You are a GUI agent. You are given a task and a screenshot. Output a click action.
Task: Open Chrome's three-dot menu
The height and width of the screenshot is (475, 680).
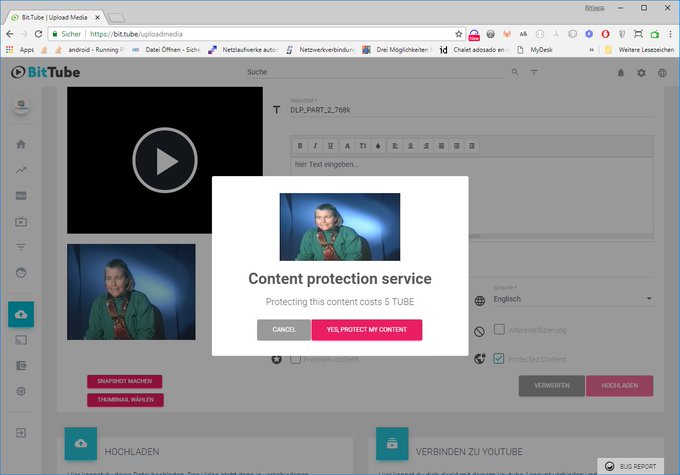pyautogui.click(x=670, y=34)
